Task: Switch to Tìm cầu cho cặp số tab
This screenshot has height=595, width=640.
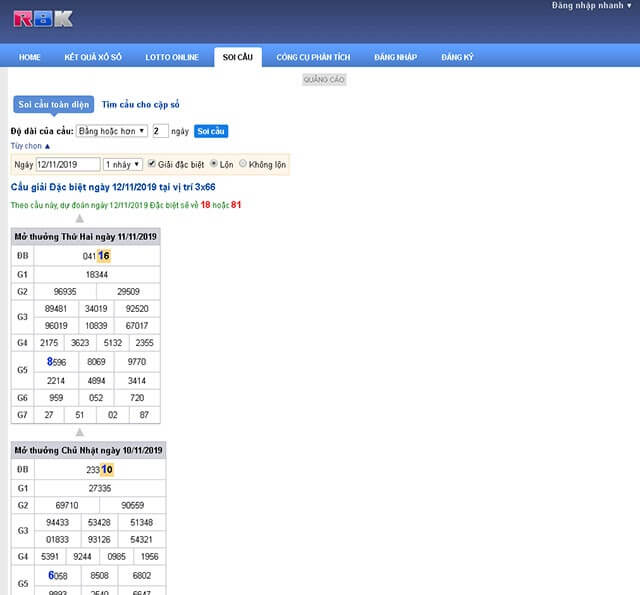Action: click(141, 104)
